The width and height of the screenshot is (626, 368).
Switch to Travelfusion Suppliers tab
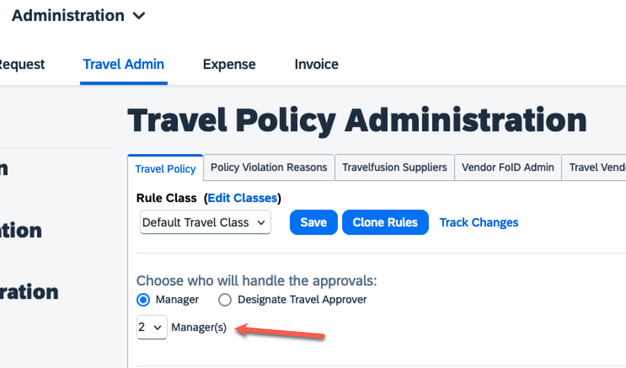click(394, 167)
